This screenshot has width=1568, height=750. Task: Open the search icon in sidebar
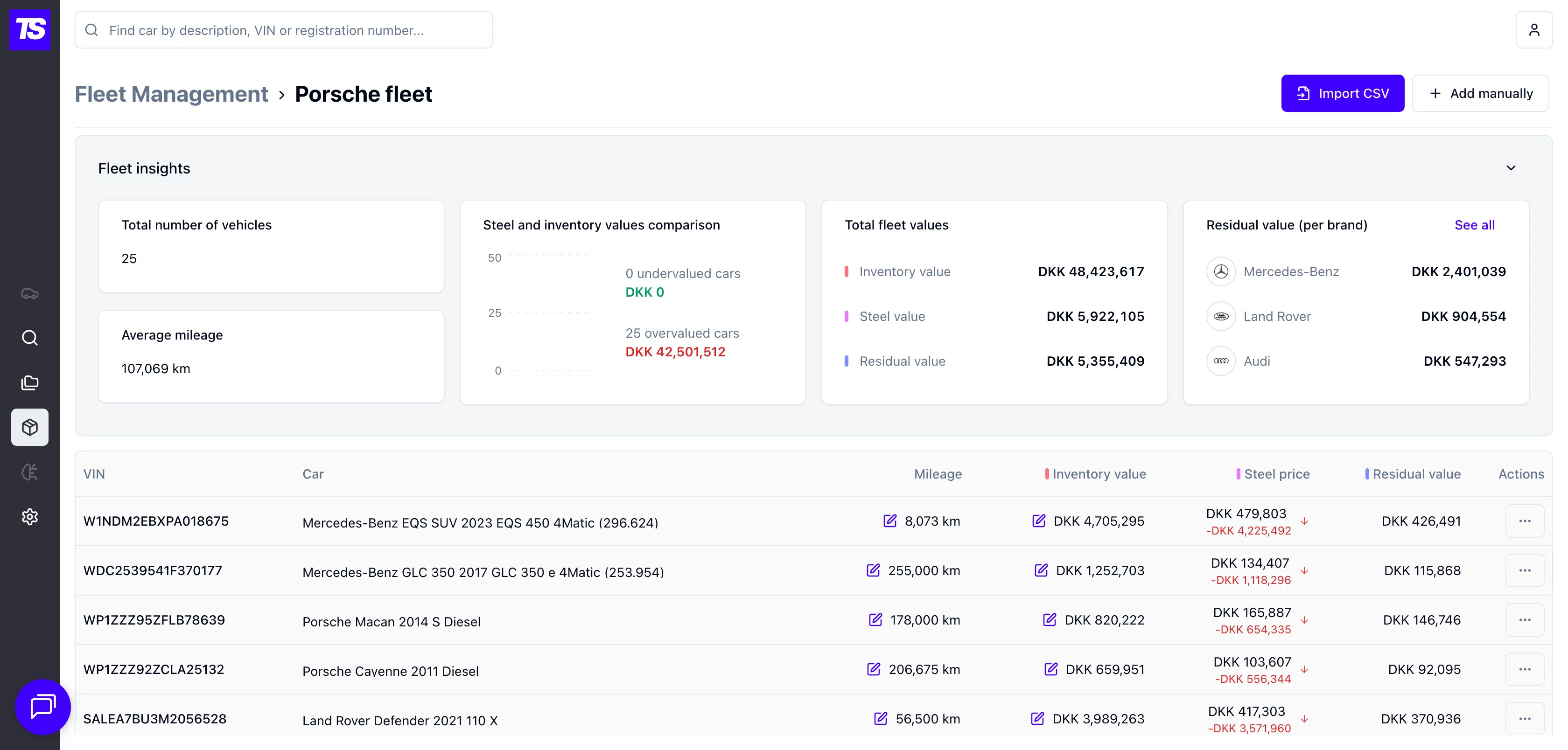pos(30,338)
